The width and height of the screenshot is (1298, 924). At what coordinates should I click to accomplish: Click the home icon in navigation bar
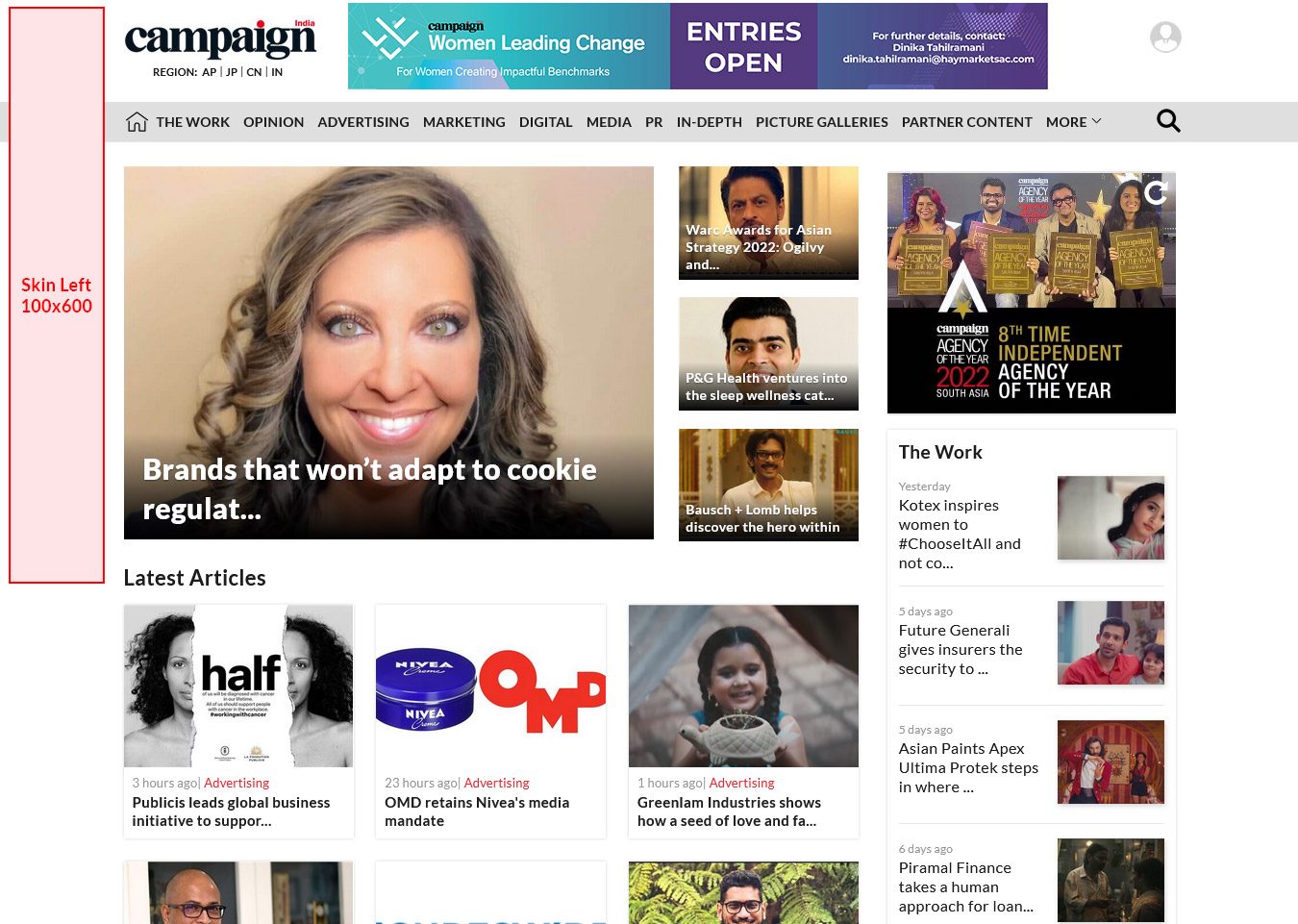pos(137,122)
